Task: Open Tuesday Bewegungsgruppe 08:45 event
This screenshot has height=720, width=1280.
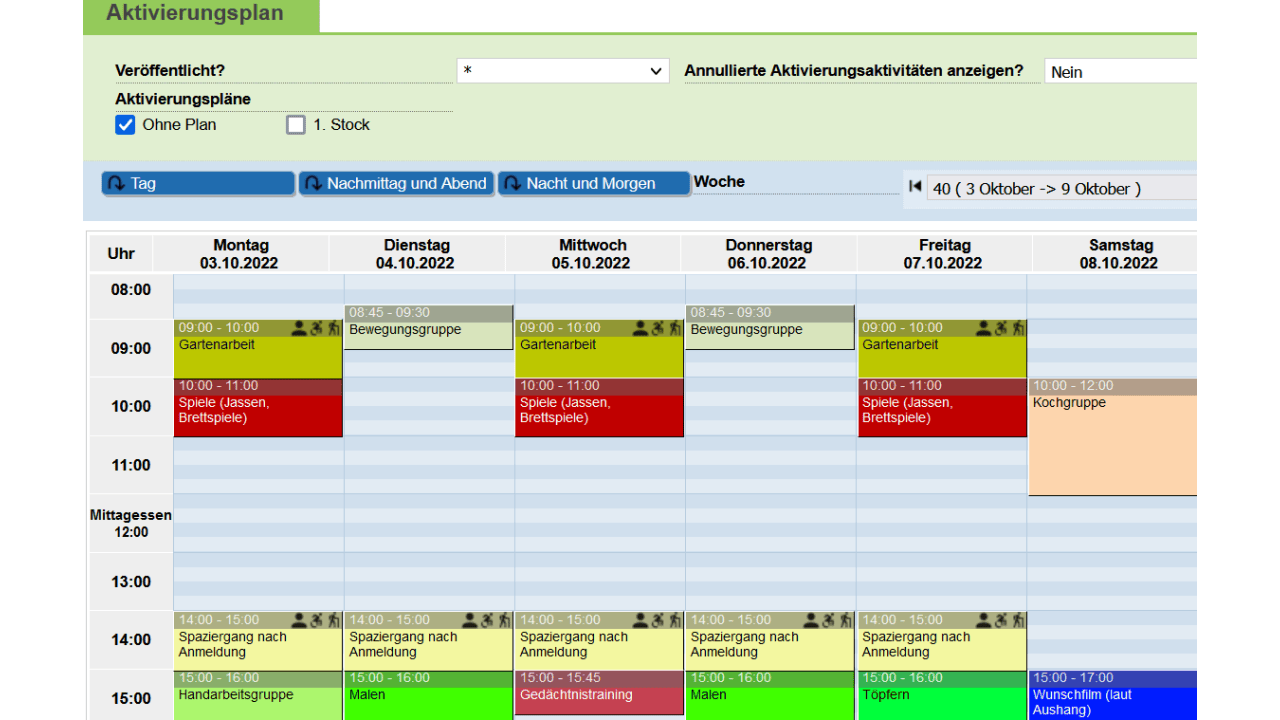Action: click(x=428, y=327)
